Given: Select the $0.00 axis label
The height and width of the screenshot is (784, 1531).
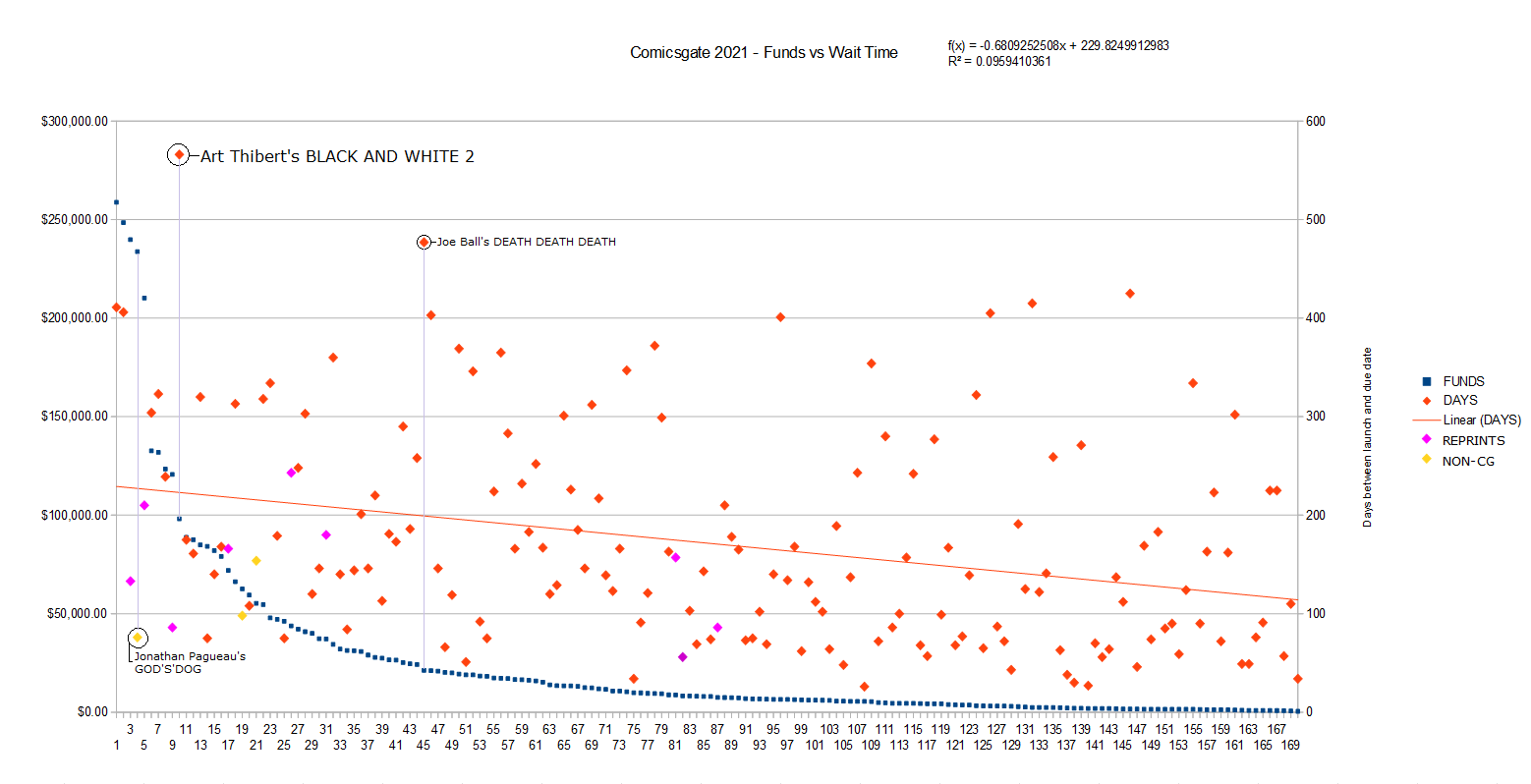Looking at the screenshot, I should (x=92, y=711).
